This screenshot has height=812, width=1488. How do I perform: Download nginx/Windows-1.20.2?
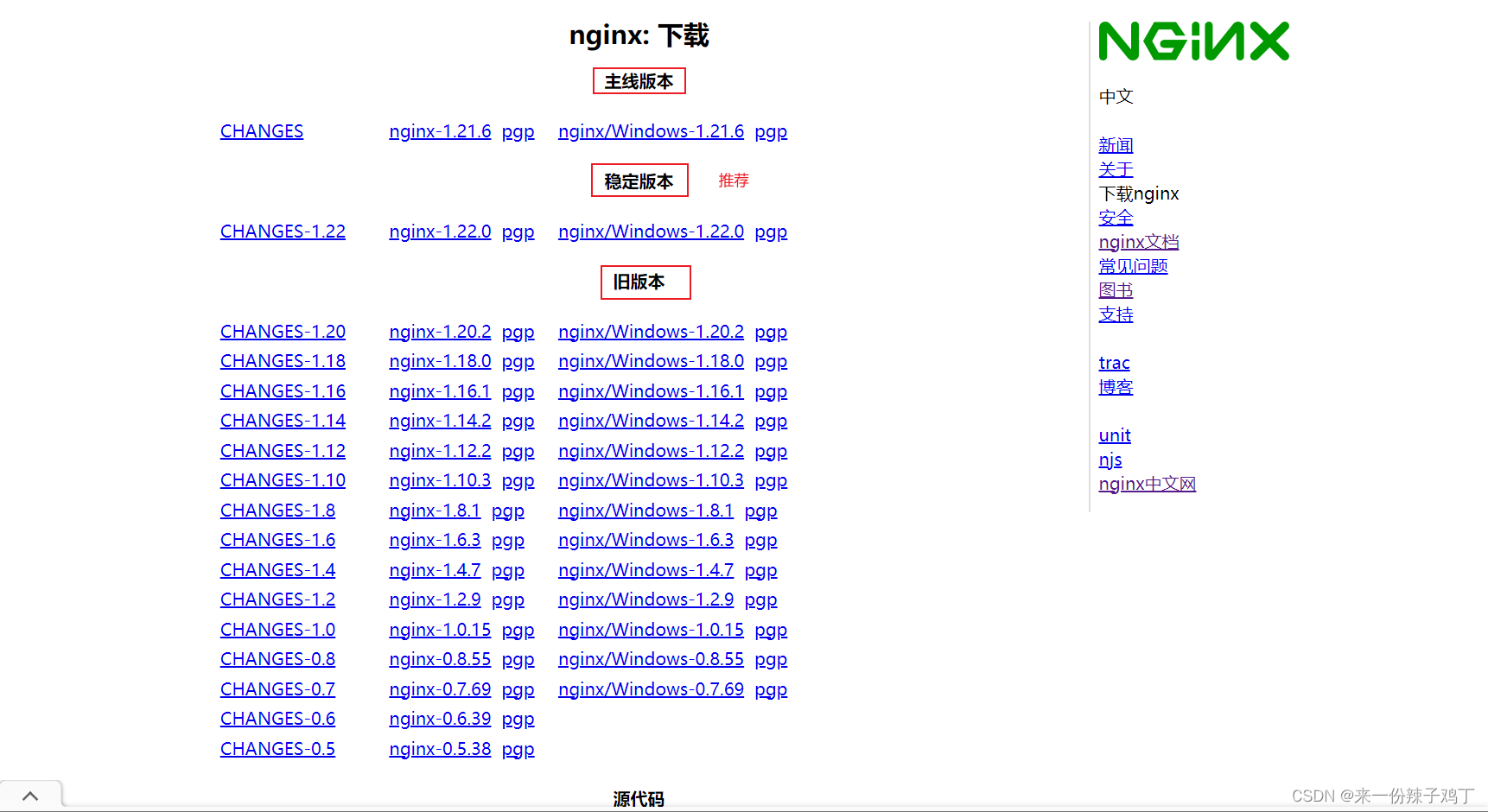pos(651,332)
